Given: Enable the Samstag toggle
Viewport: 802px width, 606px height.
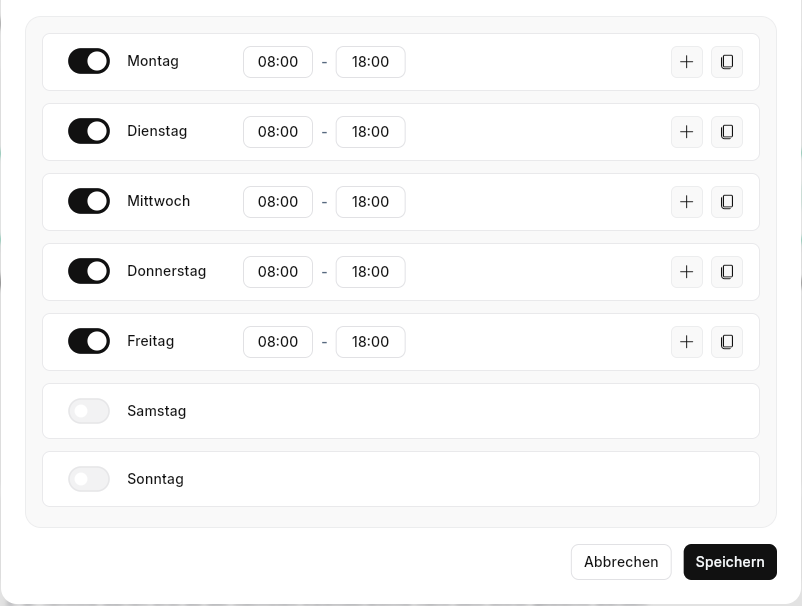Looking at the screenshot, I should point(89,411).
